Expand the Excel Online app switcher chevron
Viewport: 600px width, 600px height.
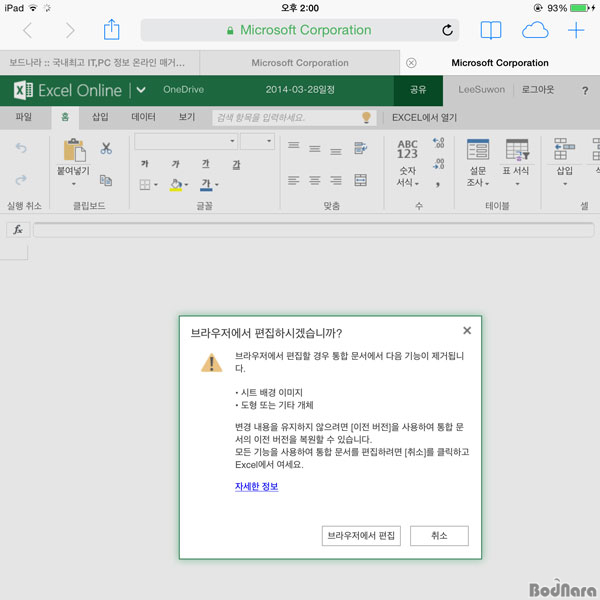tap(141, 90)
